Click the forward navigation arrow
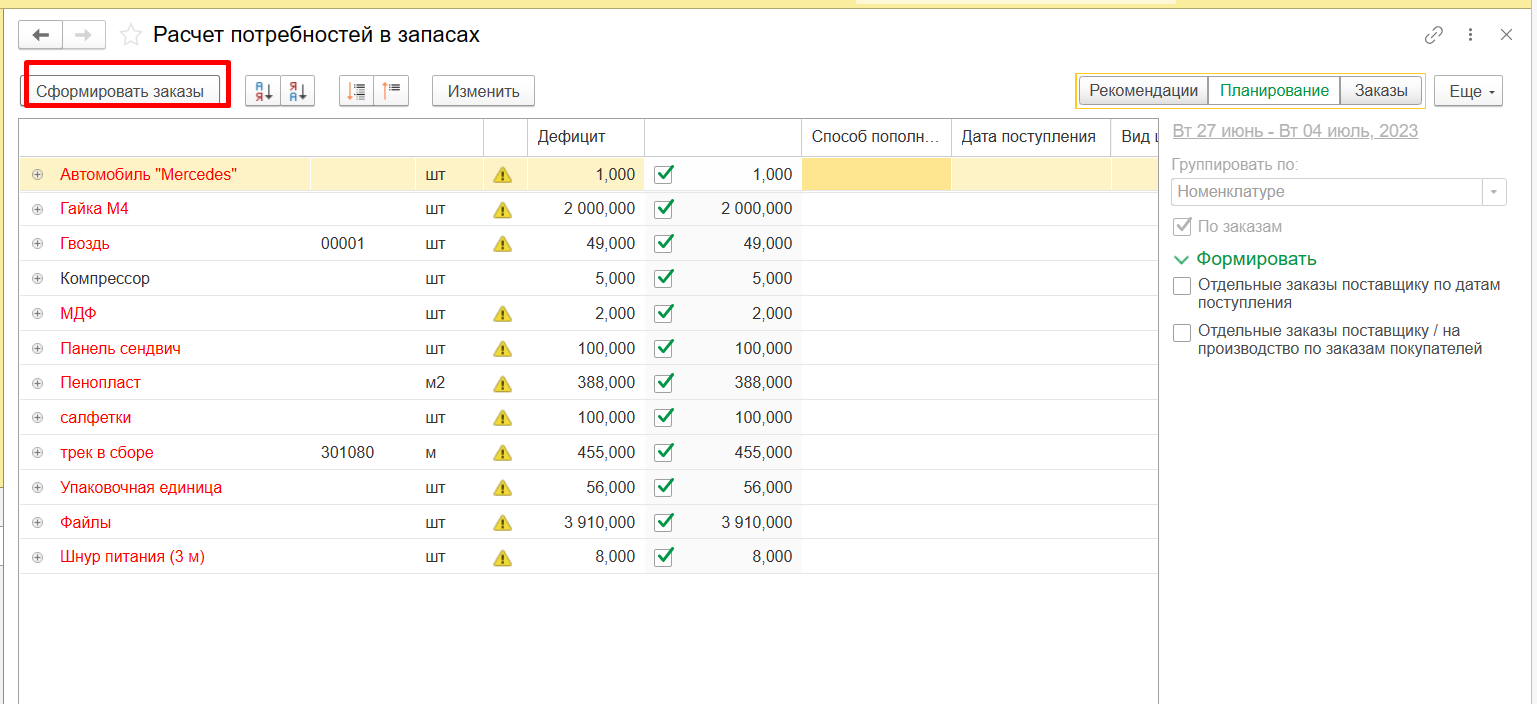The image size is (1537, 704). pyautogui.click(x=84, y=35)
